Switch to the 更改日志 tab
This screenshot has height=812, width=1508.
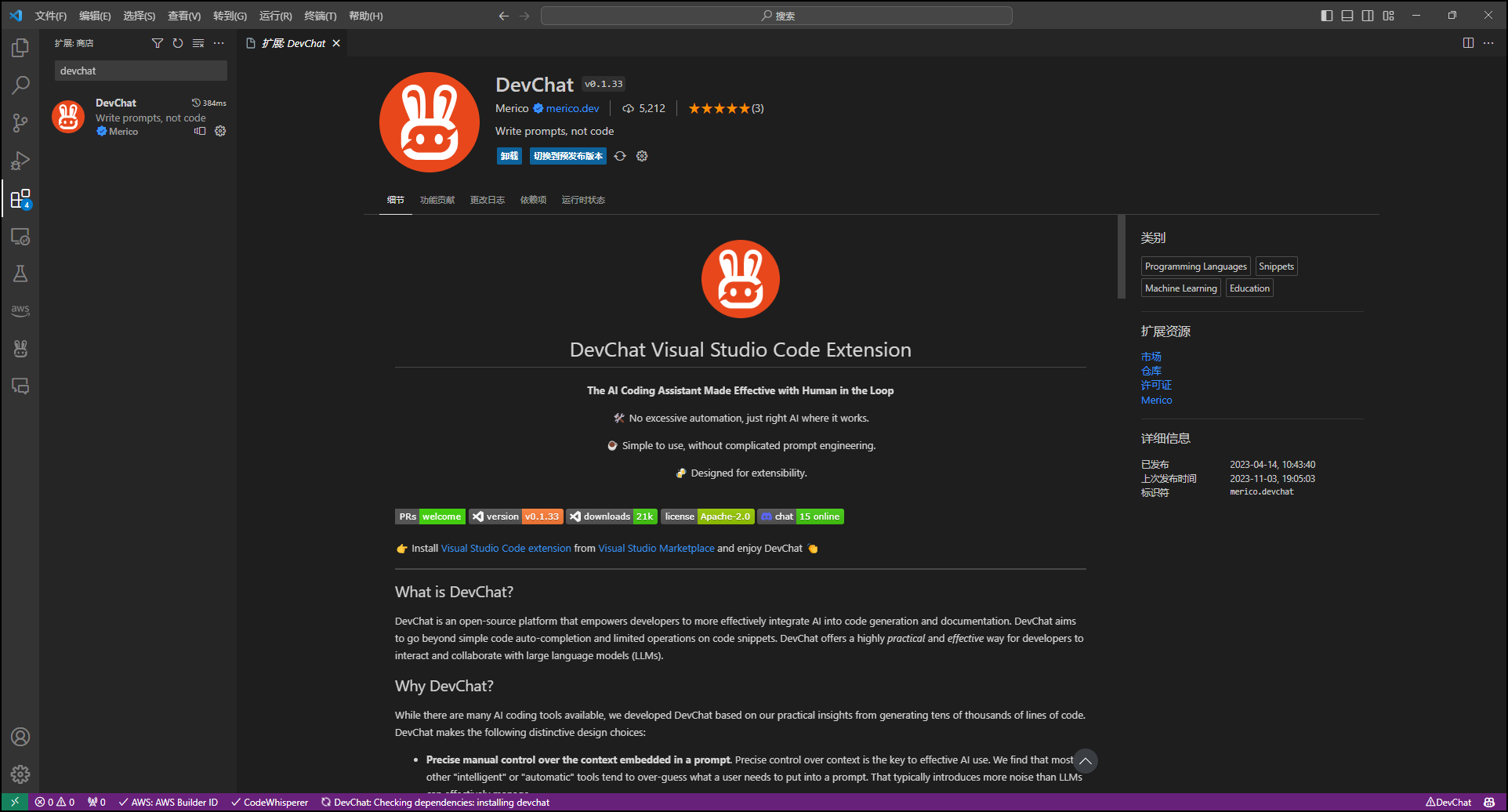488,200
